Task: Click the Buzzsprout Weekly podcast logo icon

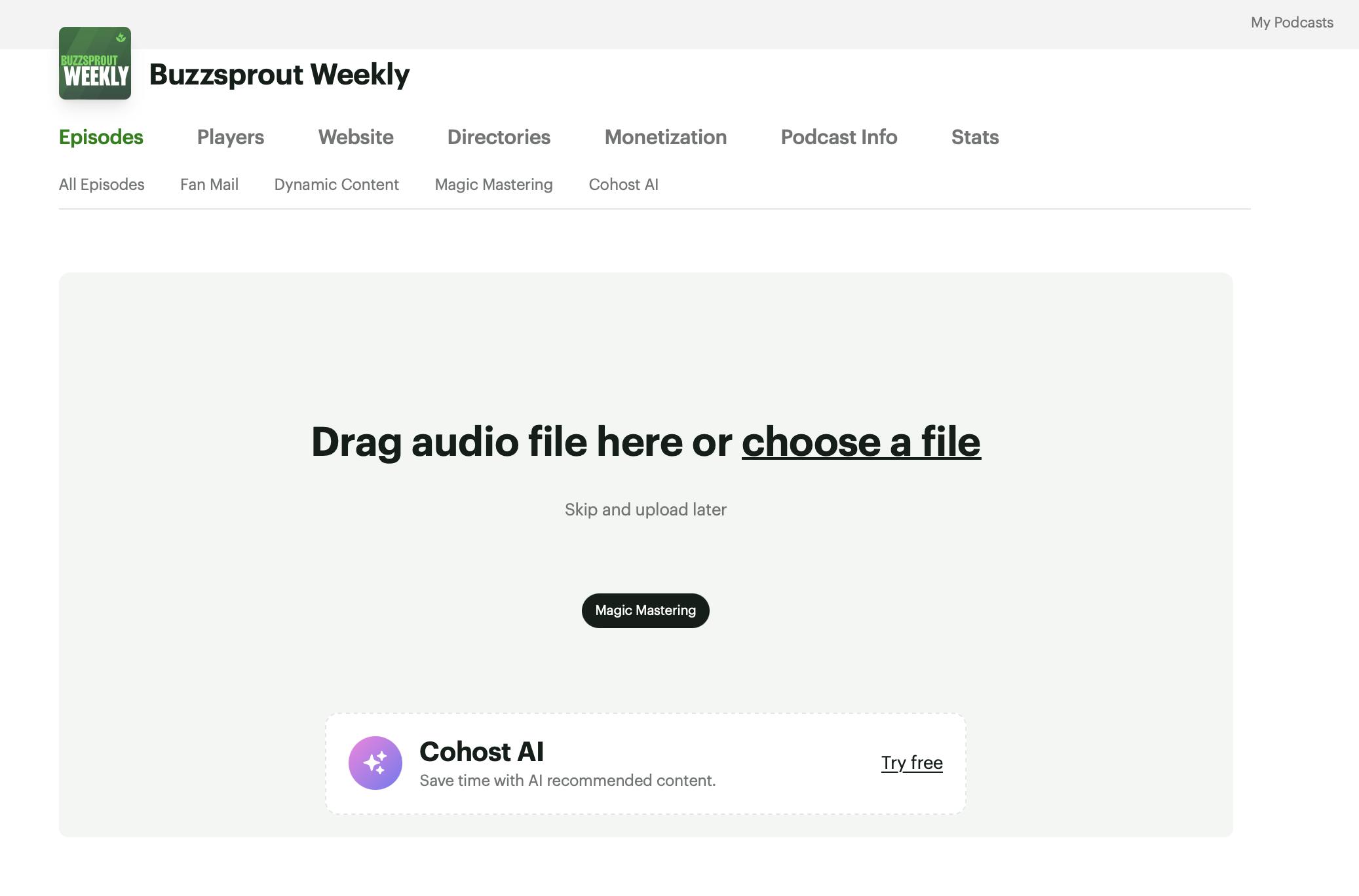Action: point(95,63)
